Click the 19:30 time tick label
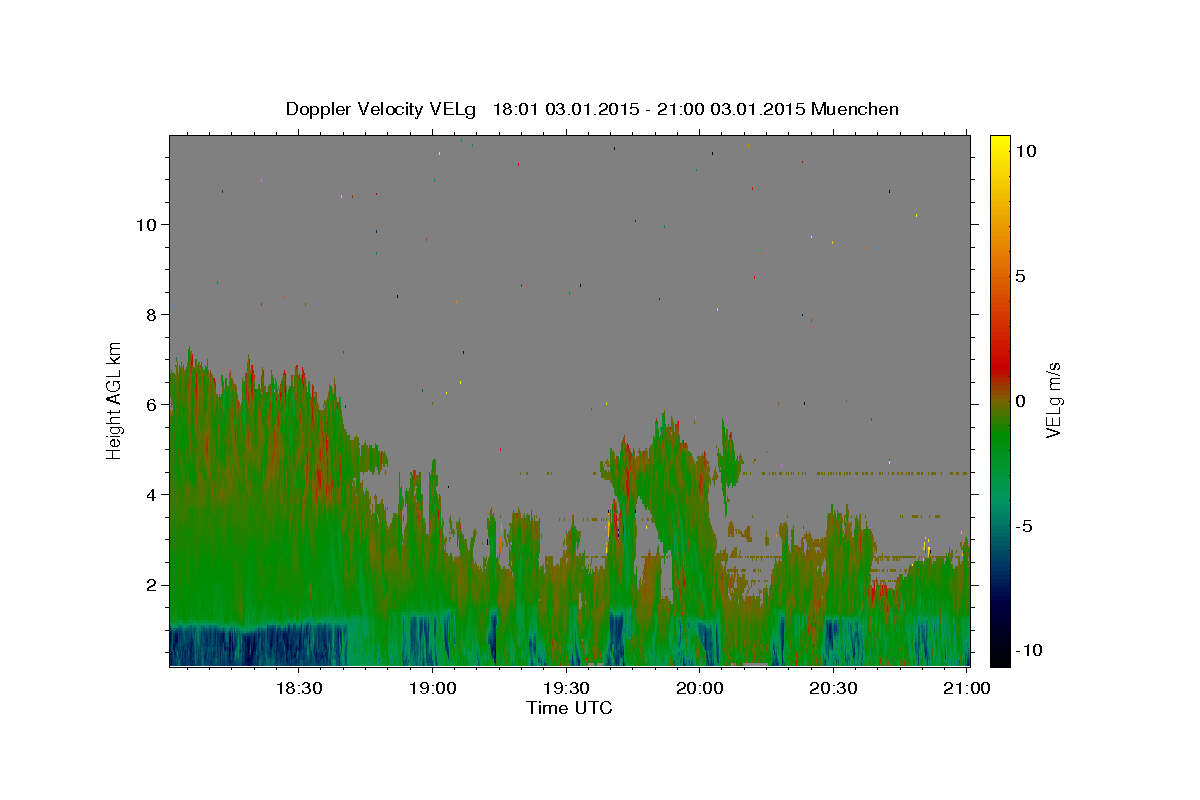1200x800 pixels. [566, 688]
